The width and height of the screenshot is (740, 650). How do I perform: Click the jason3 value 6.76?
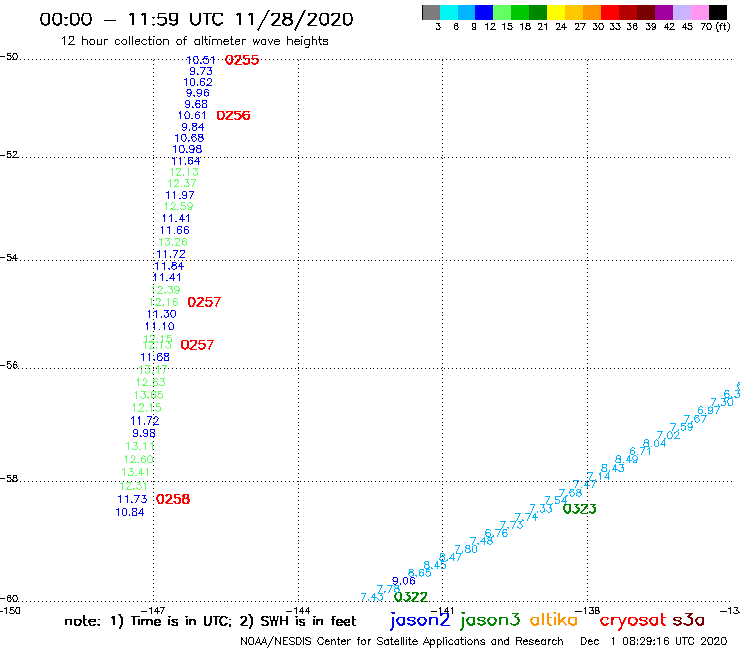(x=496, y=533)
